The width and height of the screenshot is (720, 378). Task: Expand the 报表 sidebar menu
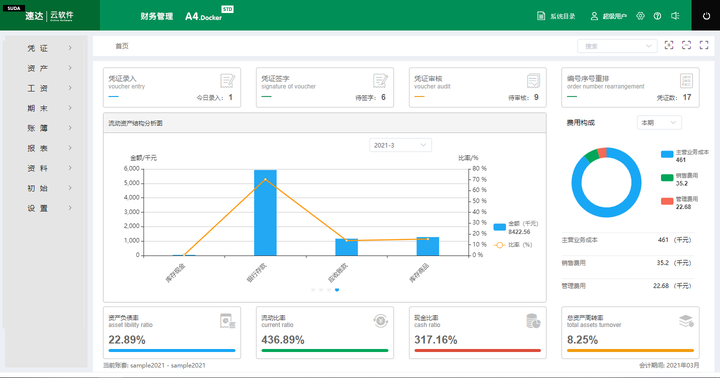[49, 148]
